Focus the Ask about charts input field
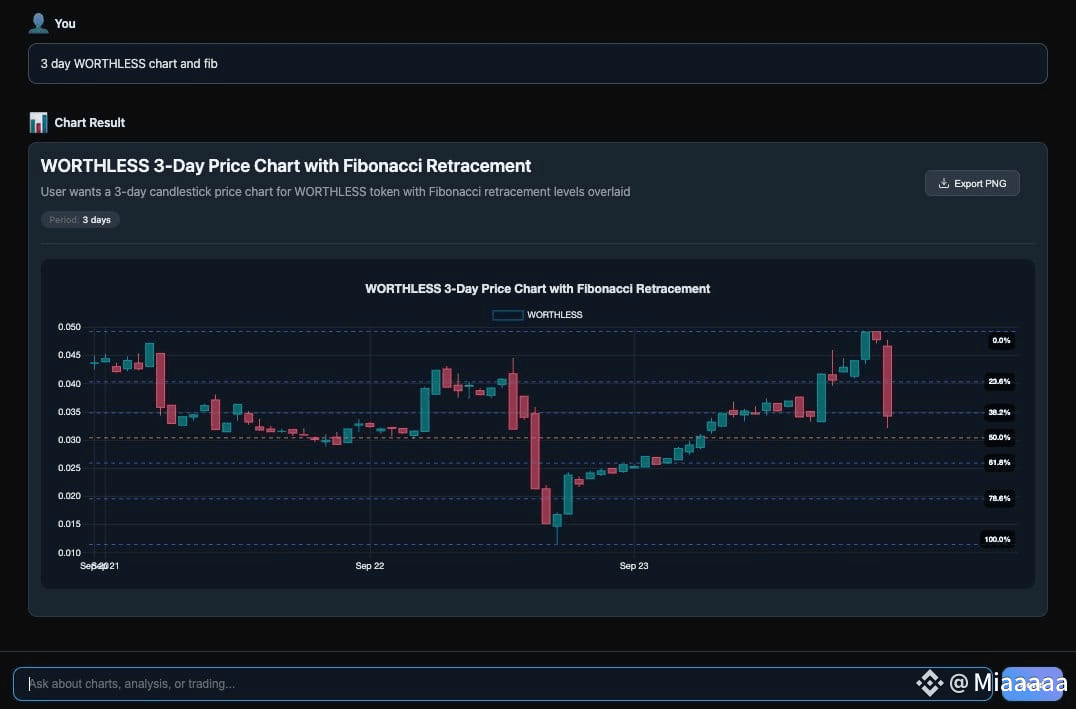The image size is (1076, 709). (x=502, y=684)
